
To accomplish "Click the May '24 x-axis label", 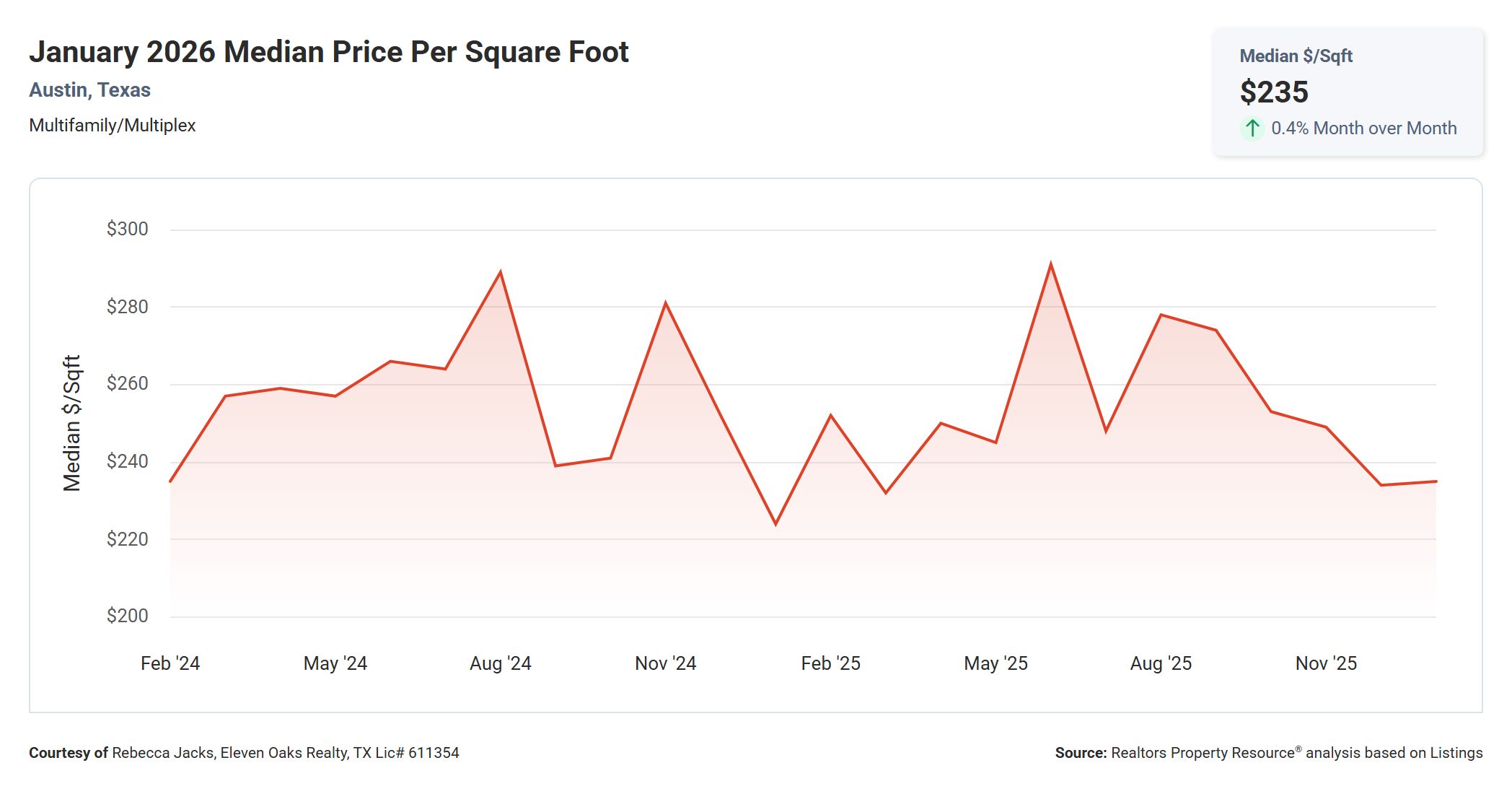I will pyautogui.click(x=335, y=663).
